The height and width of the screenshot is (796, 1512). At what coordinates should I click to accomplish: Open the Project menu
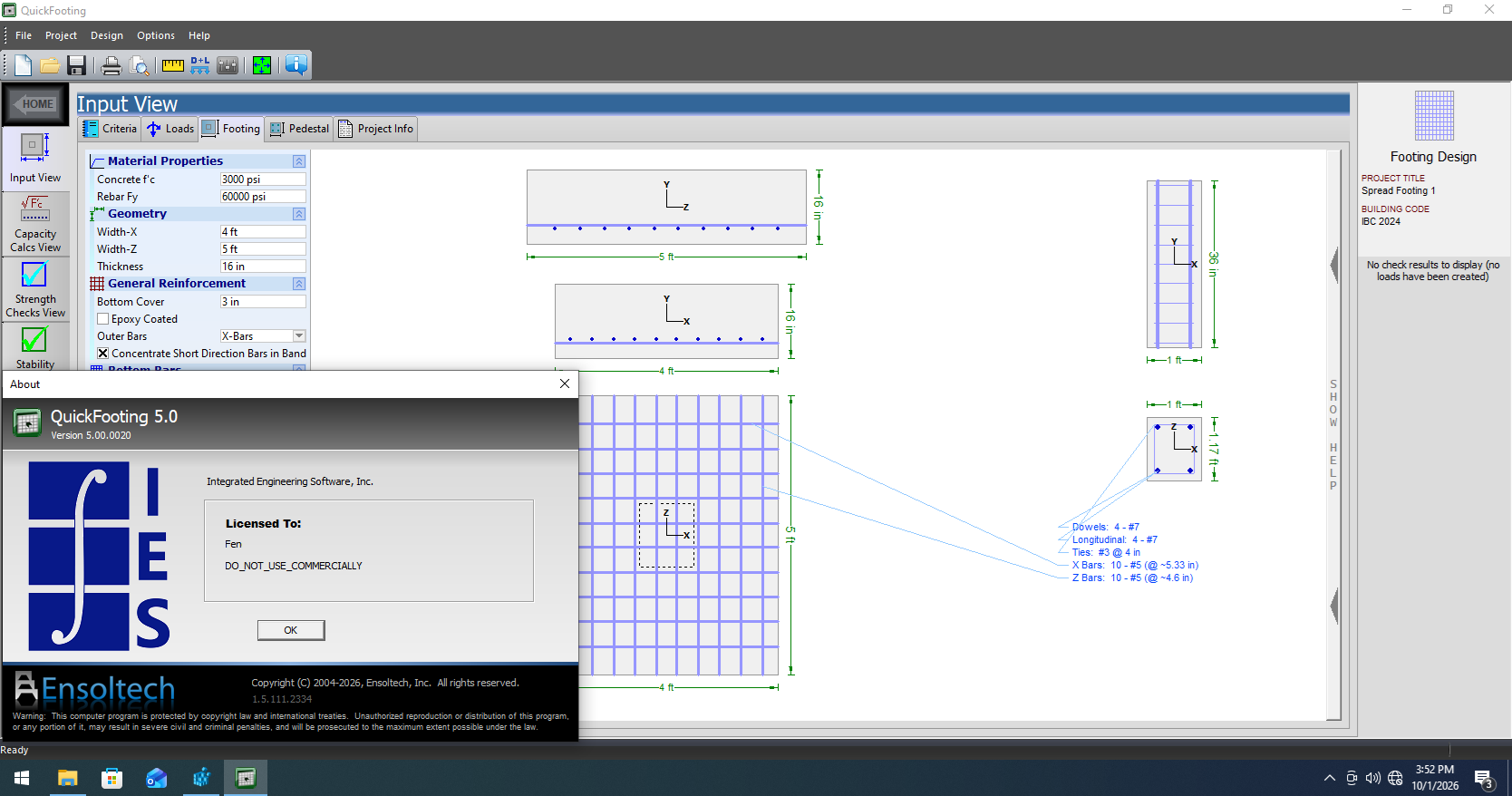coord(61,35)
